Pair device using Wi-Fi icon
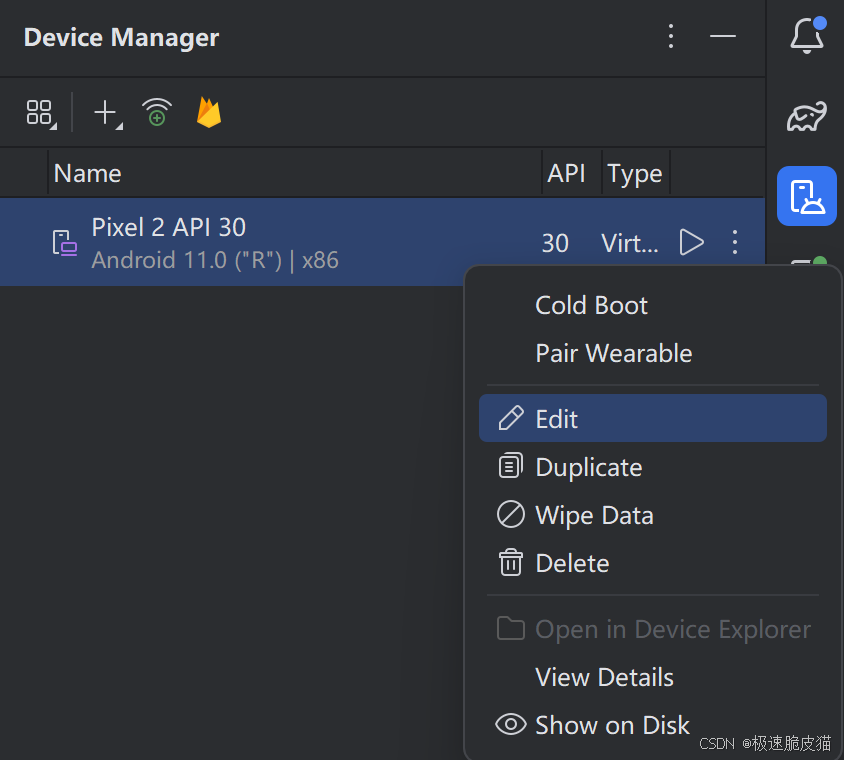Viewport: 844px width, 760px height. (x=157, y=112)
